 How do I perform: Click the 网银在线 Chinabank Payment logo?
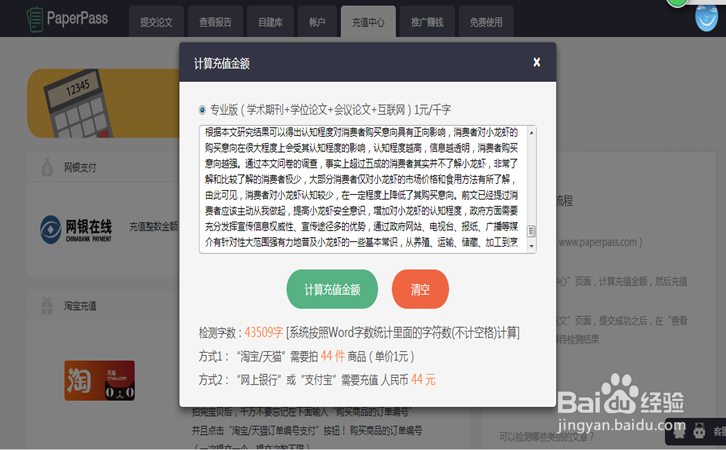76,230
